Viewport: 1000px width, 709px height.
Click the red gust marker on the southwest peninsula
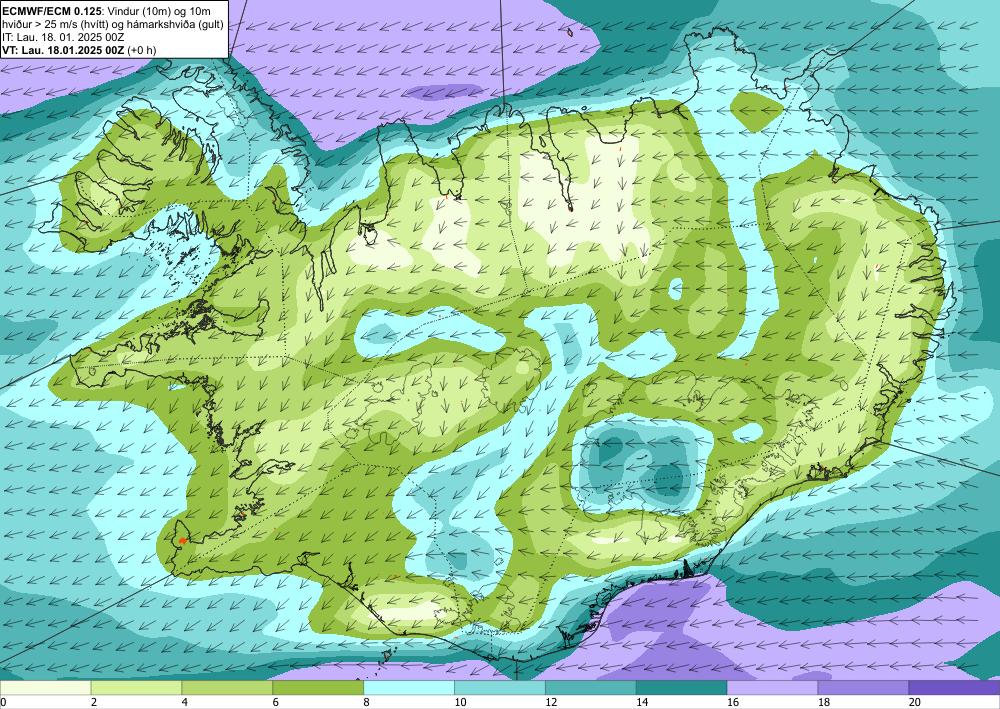(x=182, y=541)
